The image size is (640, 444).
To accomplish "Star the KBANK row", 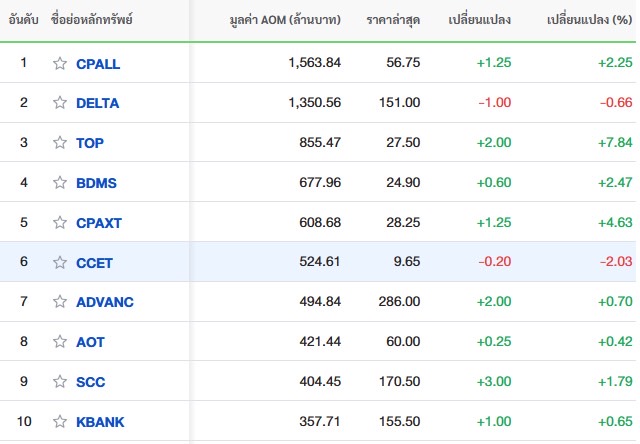I will [60, 422].
